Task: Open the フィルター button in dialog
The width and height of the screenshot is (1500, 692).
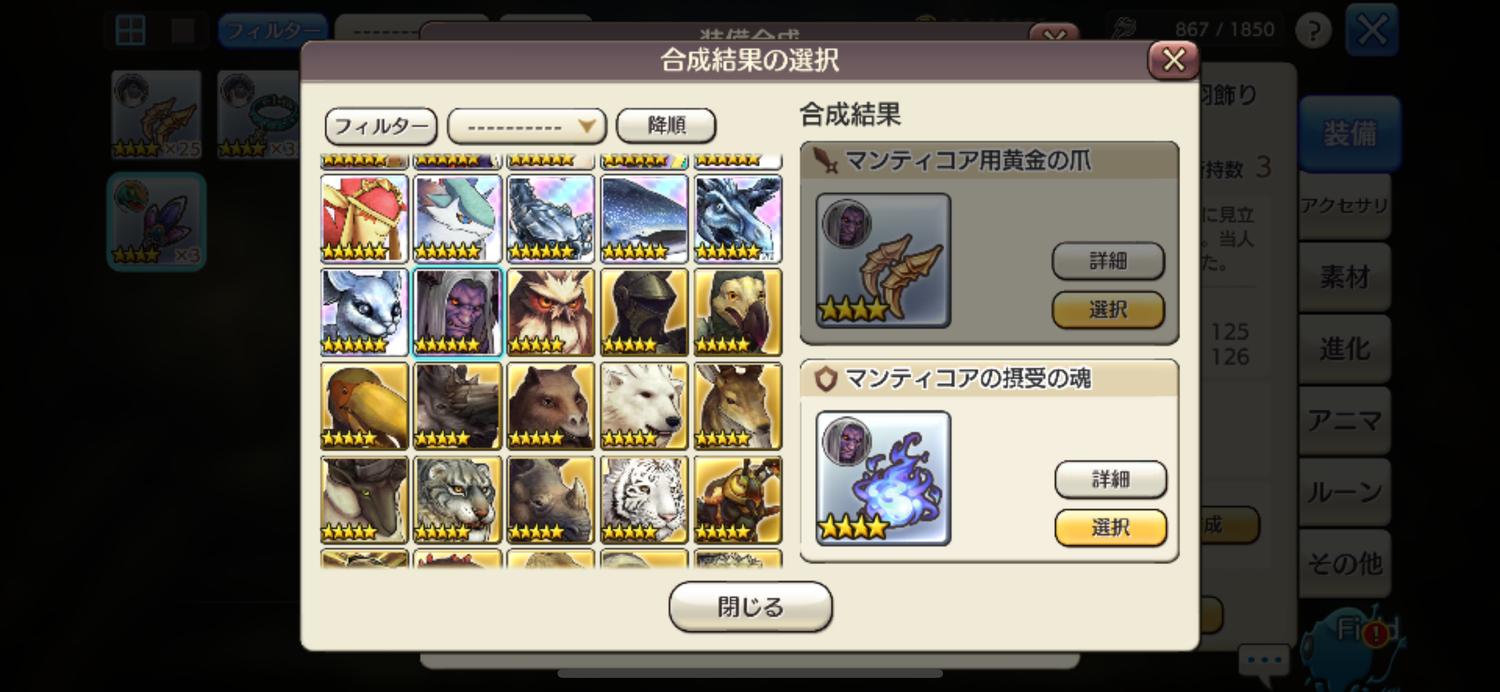Action: click(x=381, y=126)
